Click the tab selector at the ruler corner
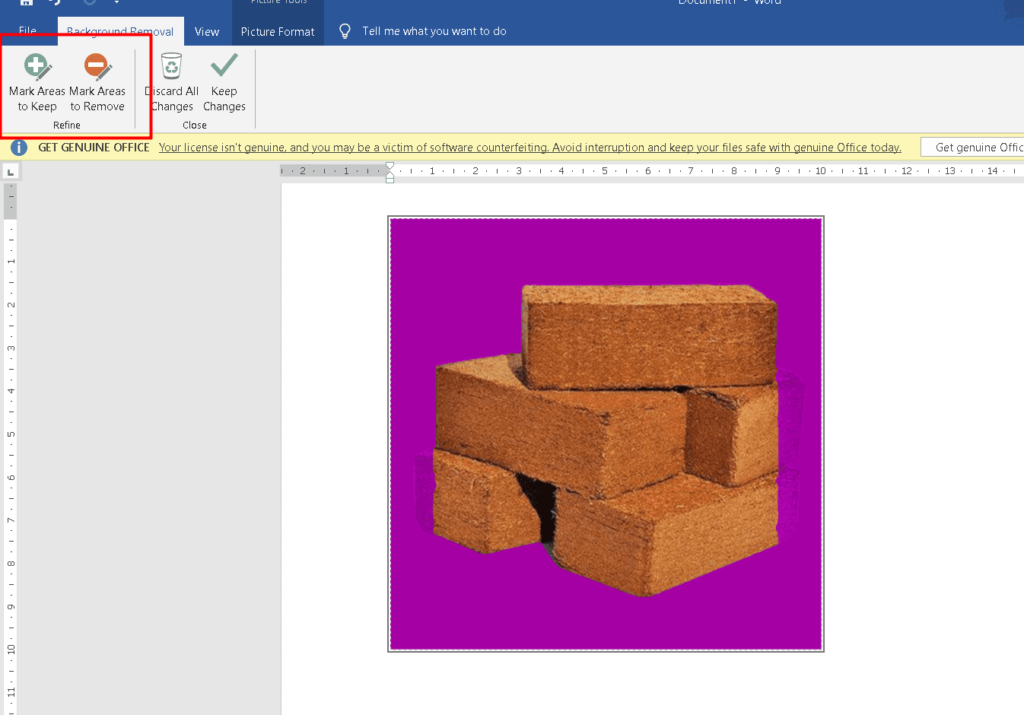Screen dimensions: 1024x715 (x=10, y=172)
